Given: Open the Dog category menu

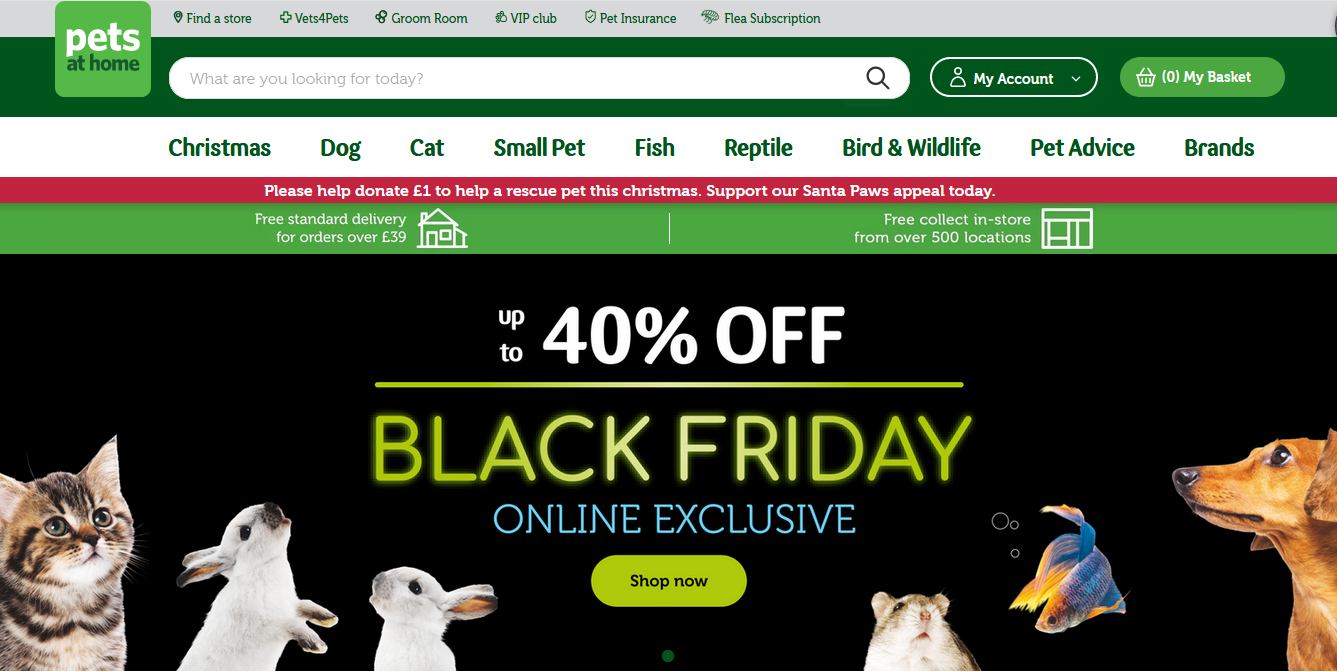Looking at the screenshot, I should tap(340, 148).
